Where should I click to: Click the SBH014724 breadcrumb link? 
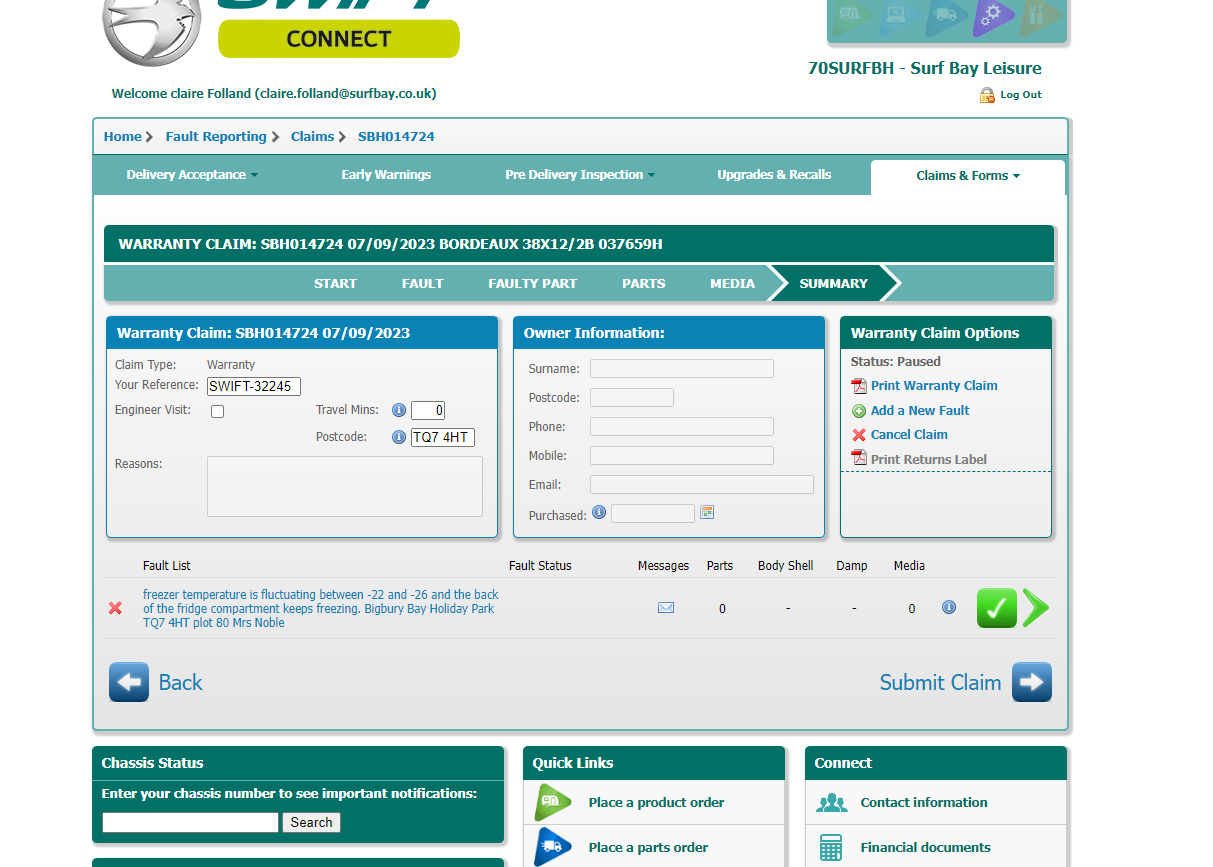coord(396,137)
